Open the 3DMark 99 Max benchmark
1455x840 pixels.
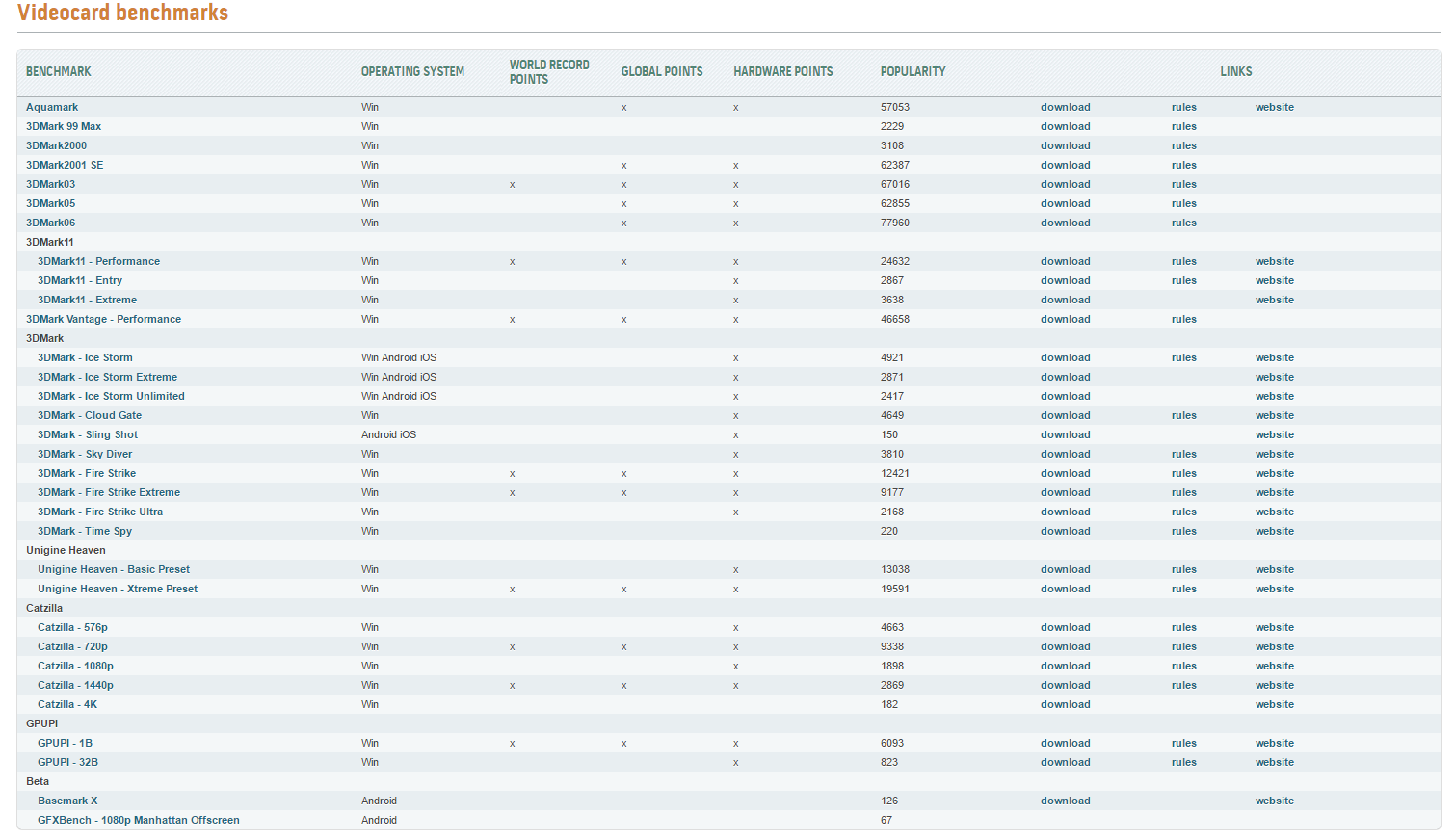[64, 126]
